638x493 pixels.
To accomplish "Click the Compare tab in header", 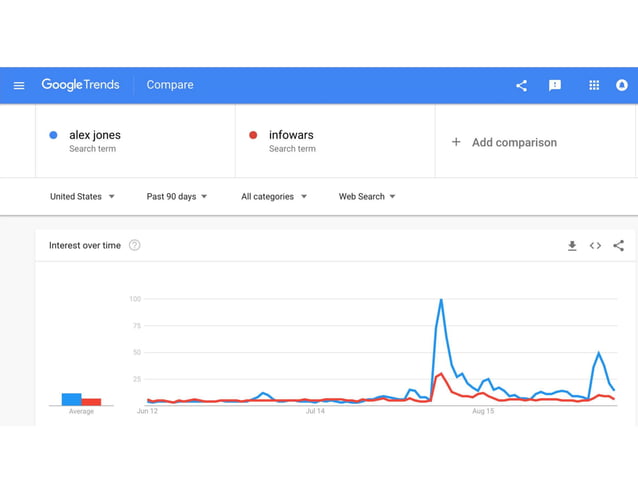I will coord(170,85).
